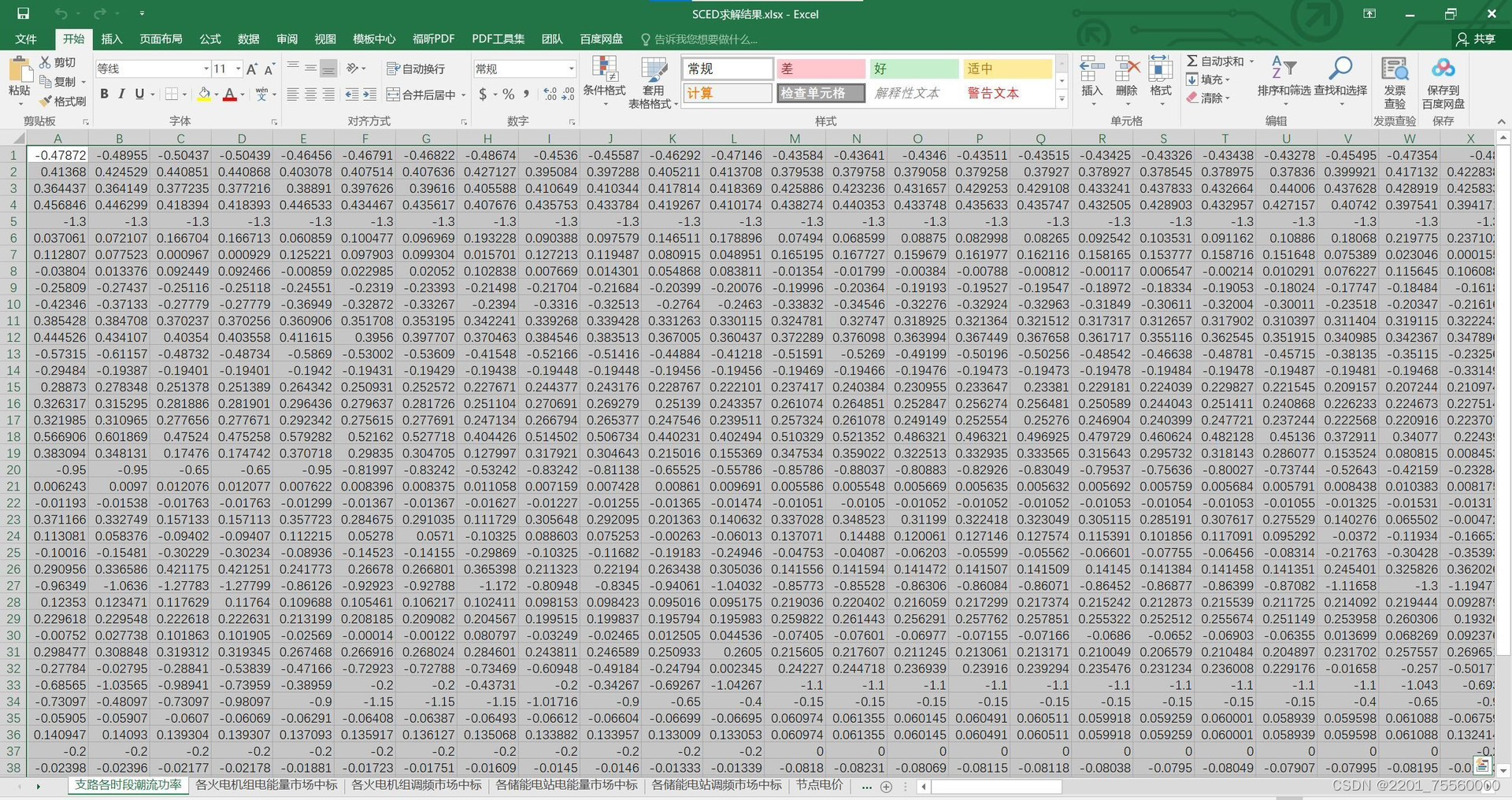Select the 差 (Bad) cell style
The height and width of the screenshot is (800, 1512).
coord(821,69)
